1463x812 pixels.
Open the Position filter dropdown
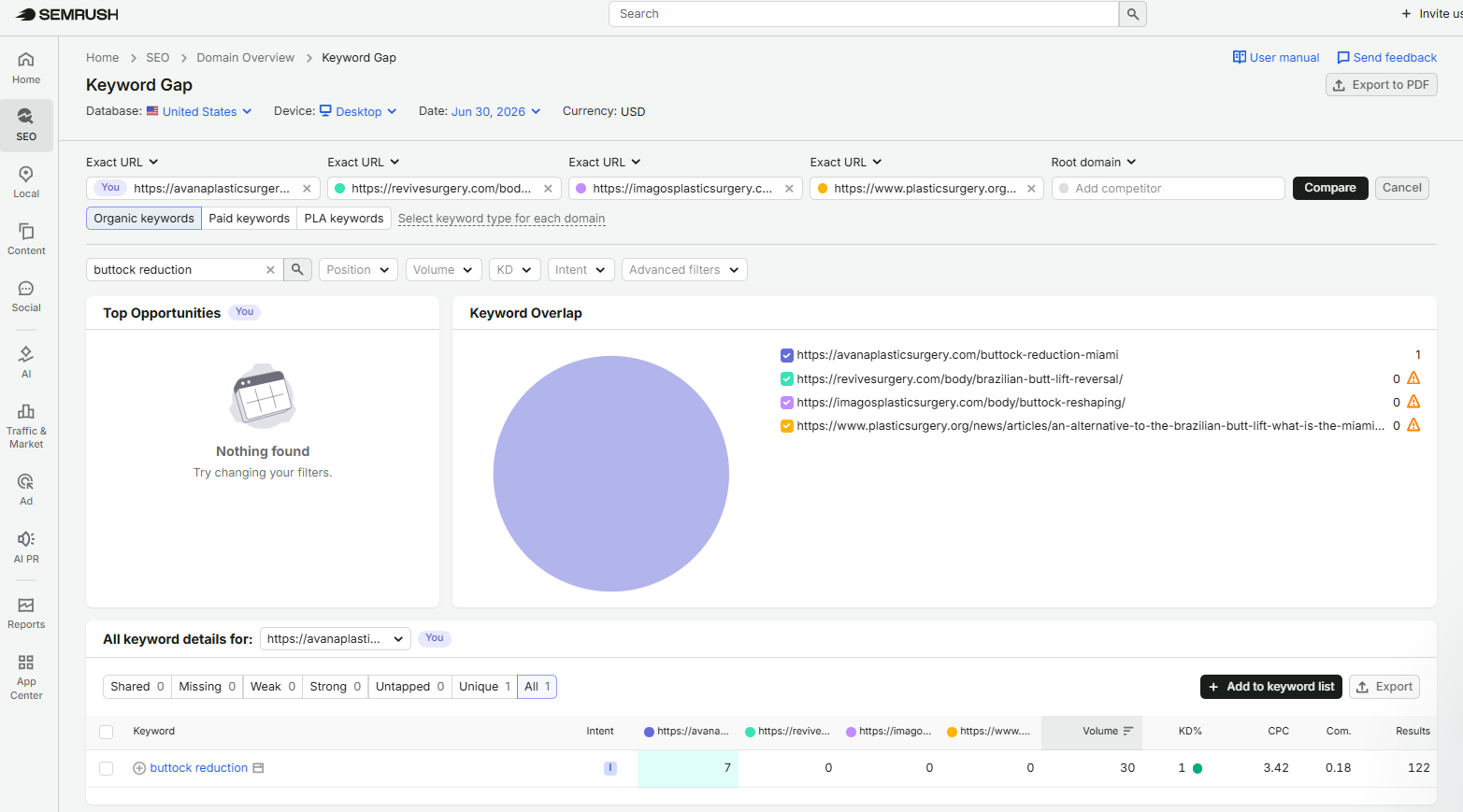click(x=358, y=270)
